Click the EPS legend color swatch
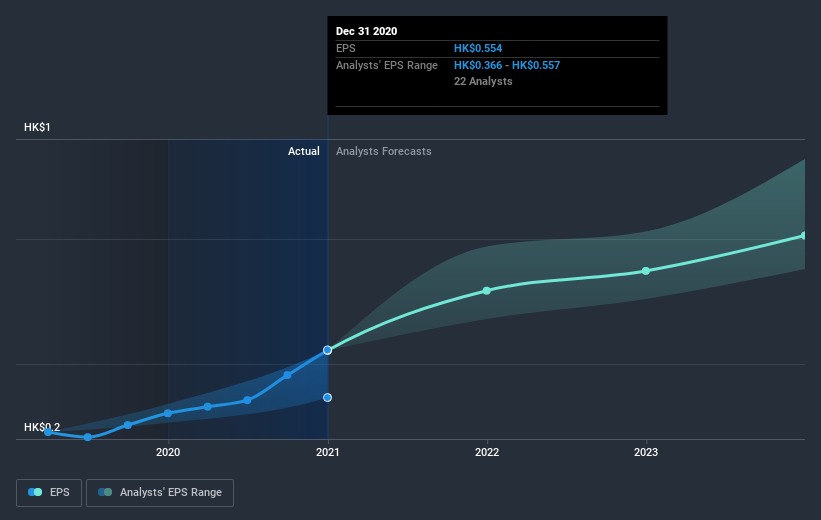Screen dimensions: 821x520 pos(35,492)
